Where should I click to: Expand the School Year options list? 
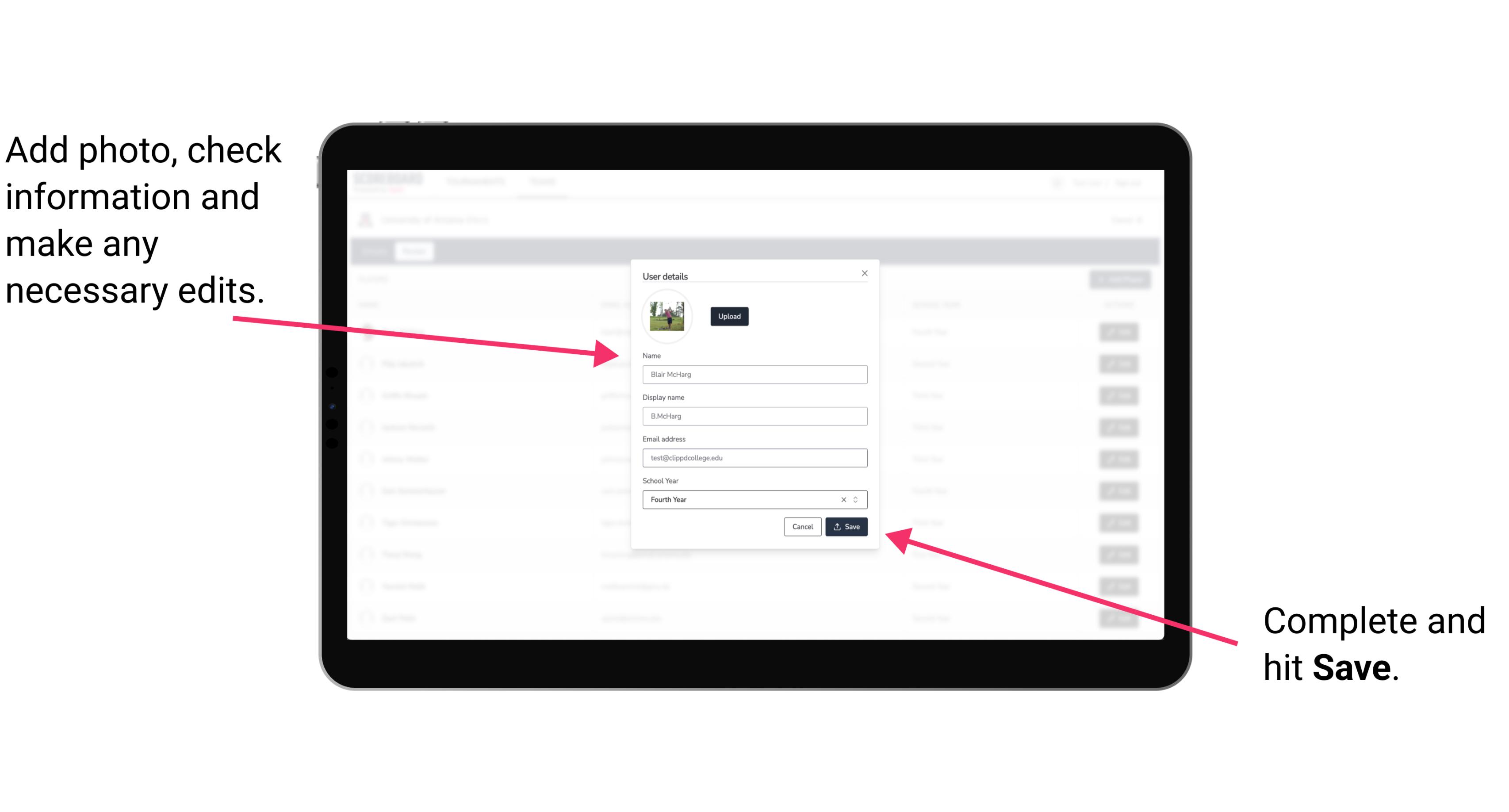[858, 499]
